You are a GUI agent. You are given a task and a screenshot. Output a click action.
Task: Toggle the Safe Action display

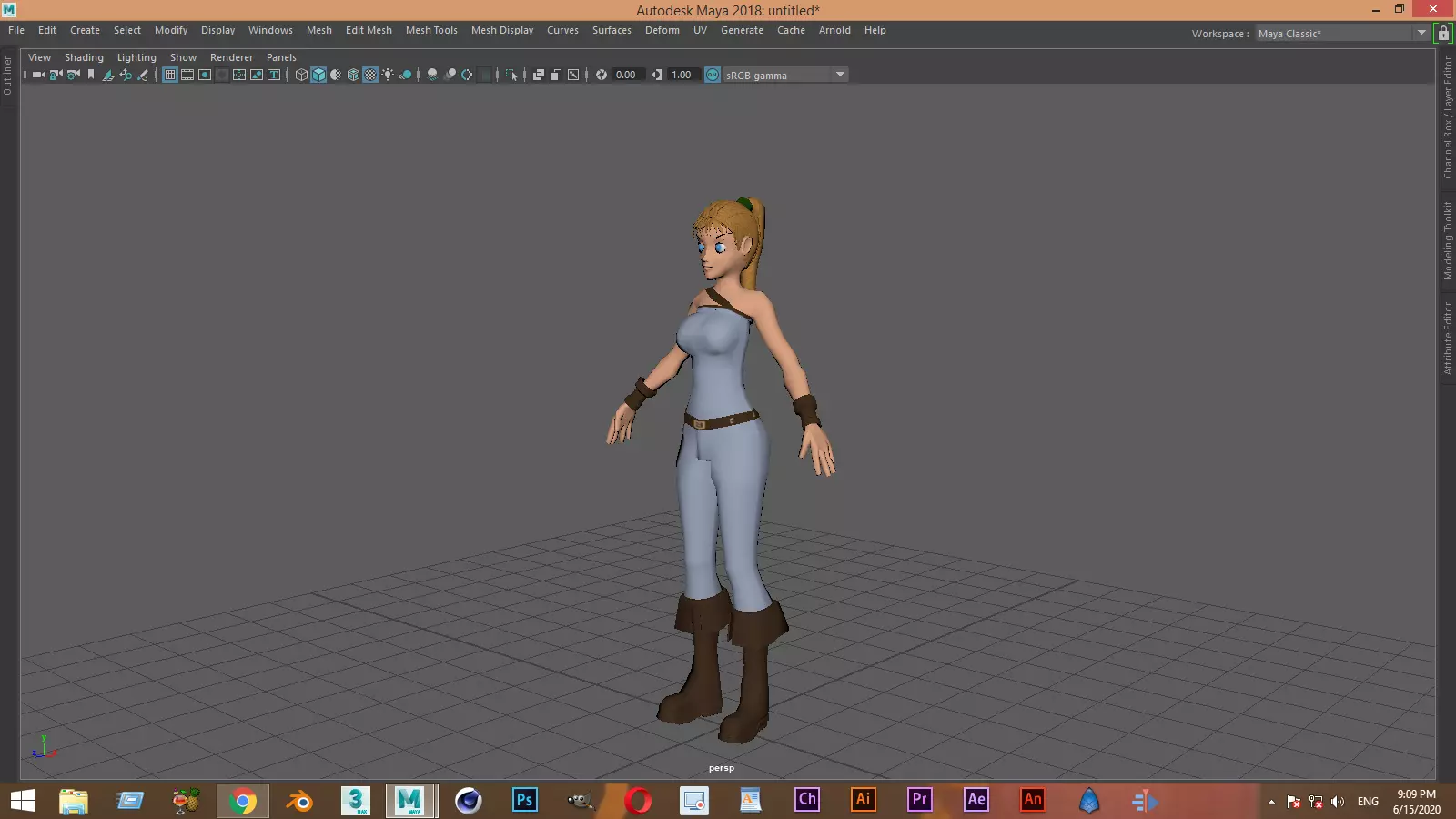[x=257, y=75]
